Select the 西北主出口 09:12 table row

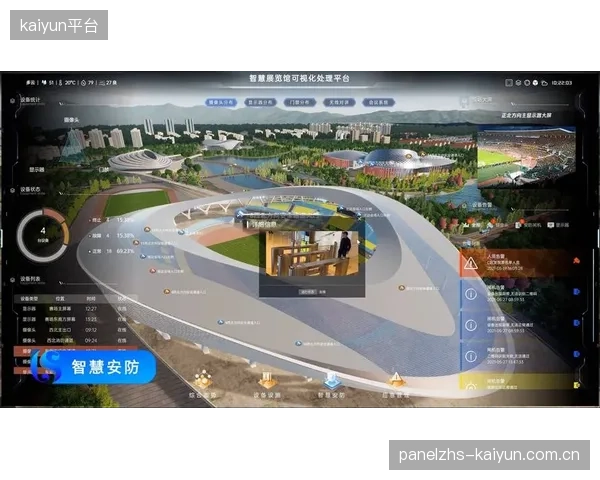[75, 330]
